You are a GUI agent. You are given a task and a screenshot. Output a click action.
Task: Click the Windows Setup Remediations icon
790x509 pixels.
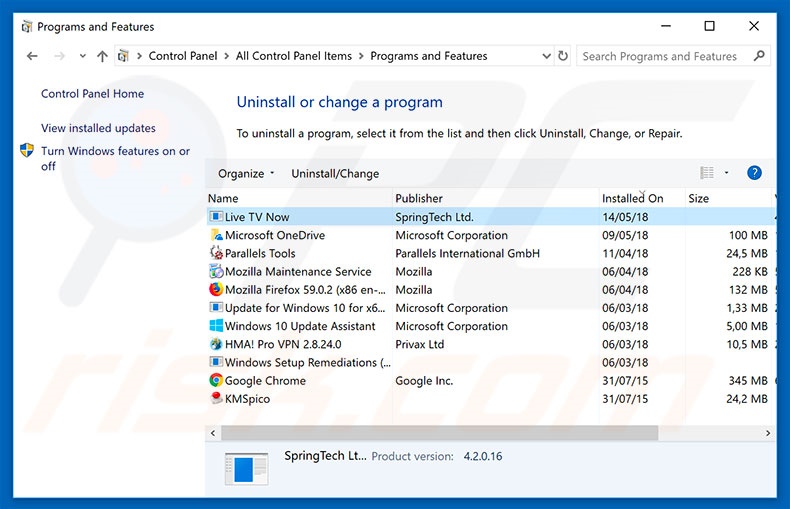[x=216, y=362]
